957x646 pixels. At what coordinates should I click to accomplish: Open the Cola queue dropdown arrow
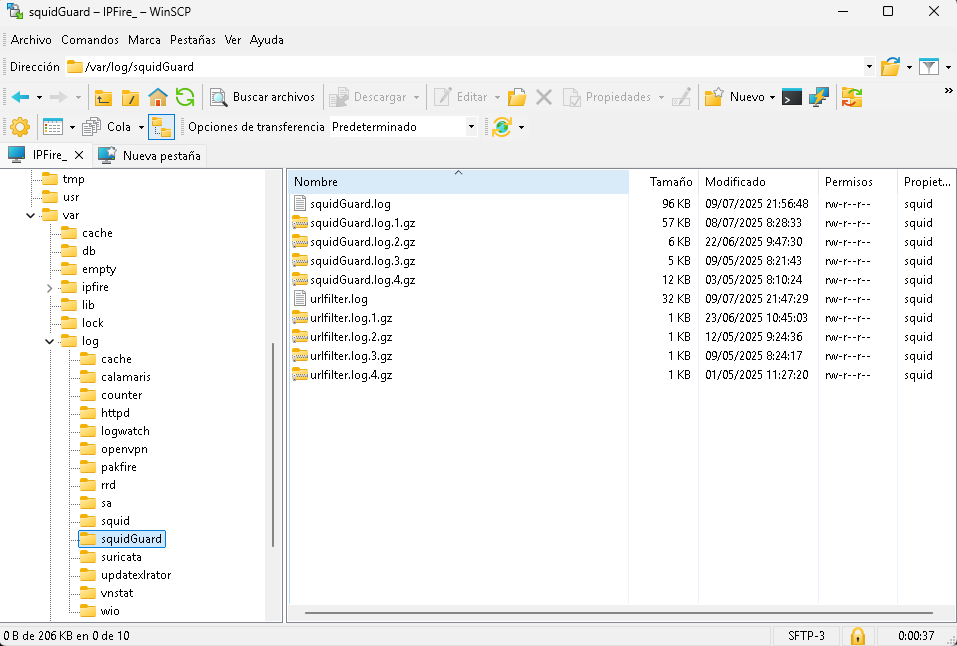click(141, 127)
